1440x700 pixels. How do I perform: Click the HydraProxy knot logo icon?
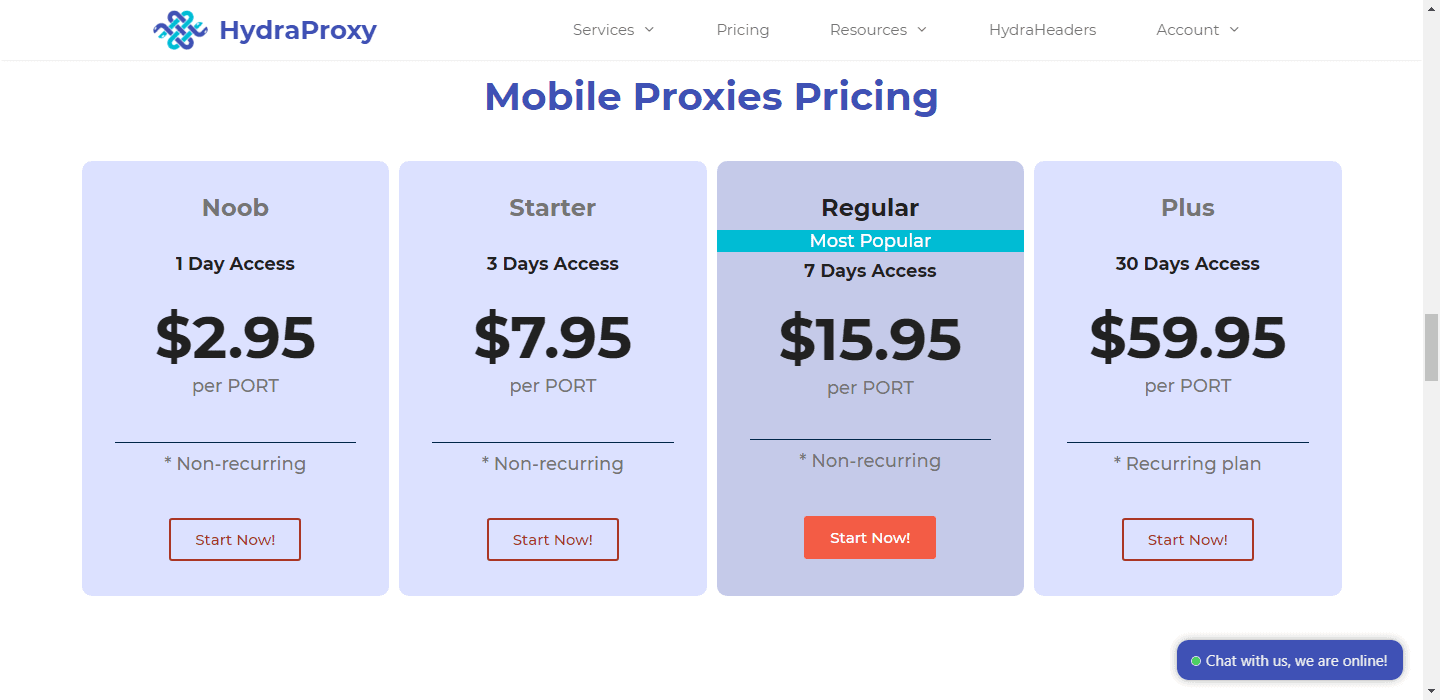(180, 30)
